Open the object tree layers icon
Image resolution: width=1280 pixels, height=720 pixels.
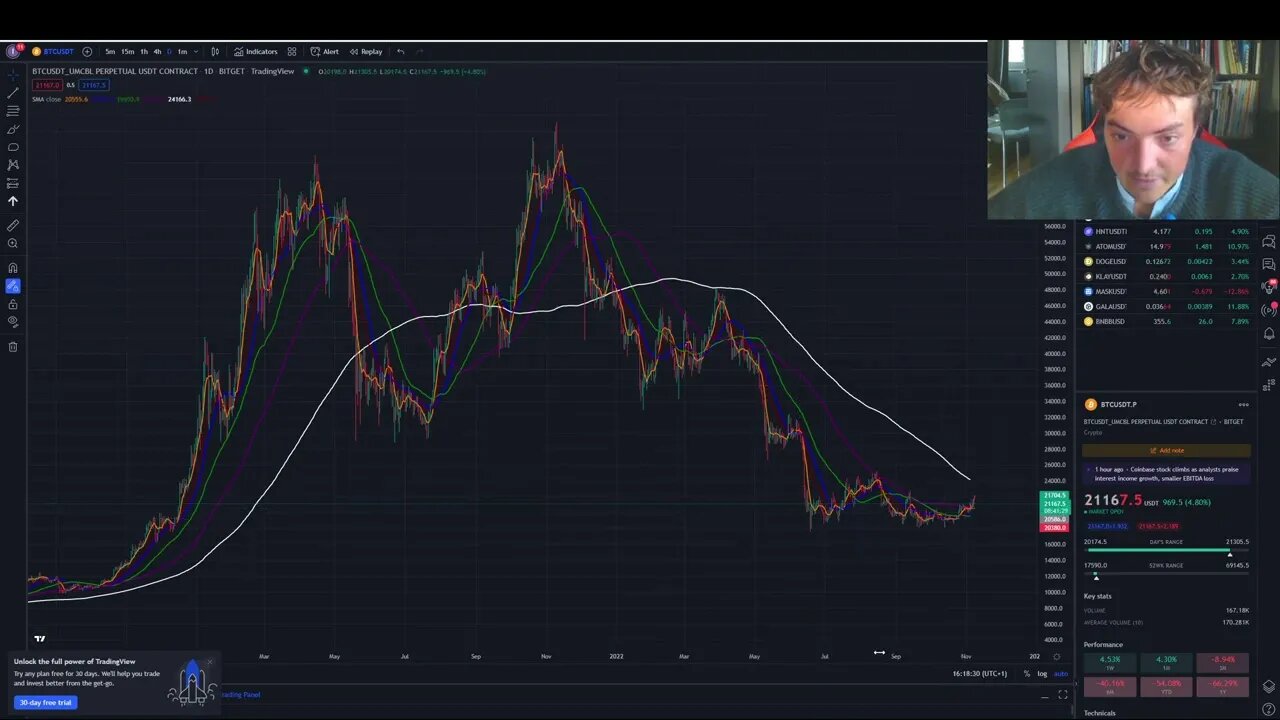point(1269,686)
